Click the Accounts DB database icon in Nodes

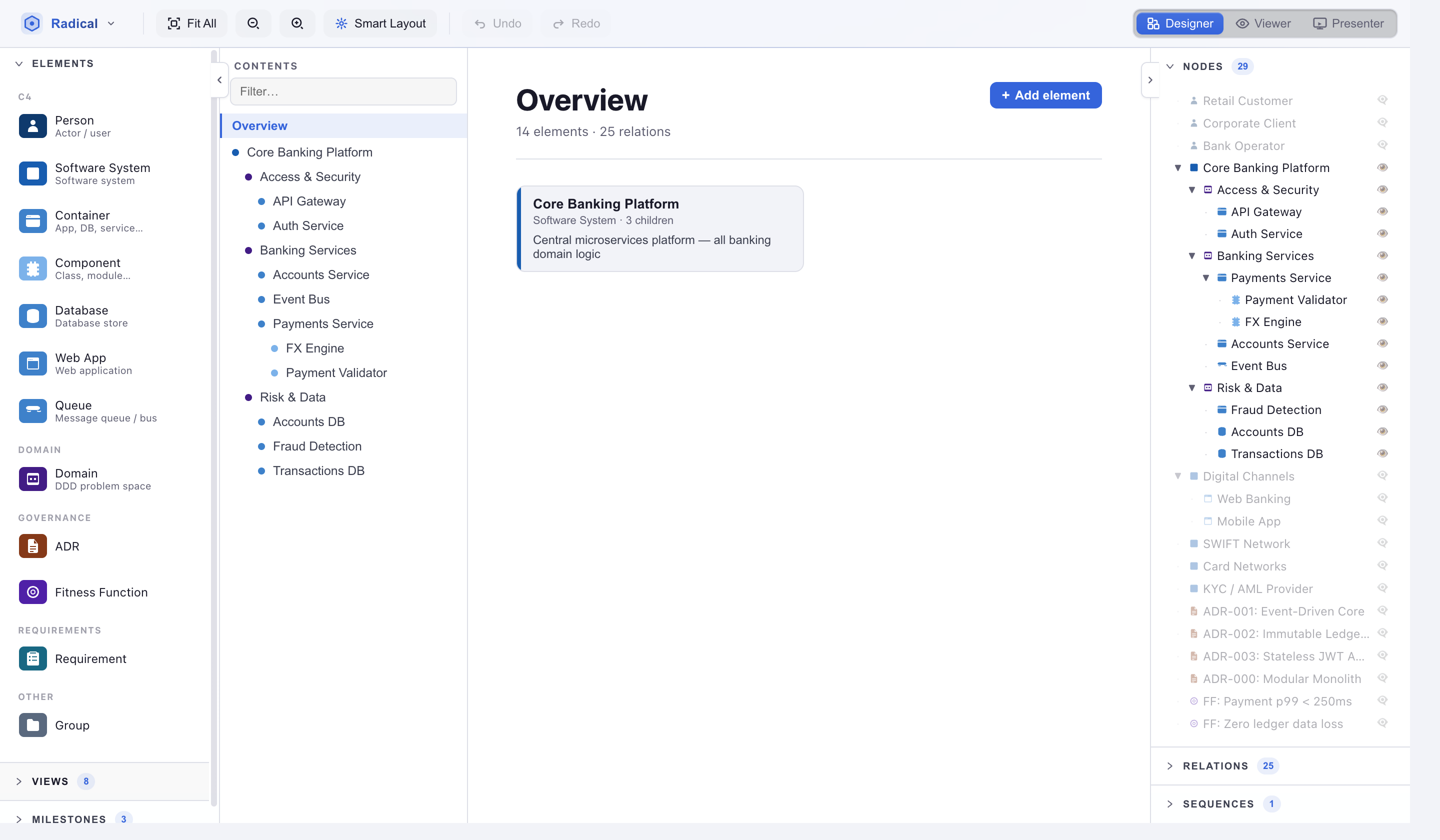[x=1221, y=431]
